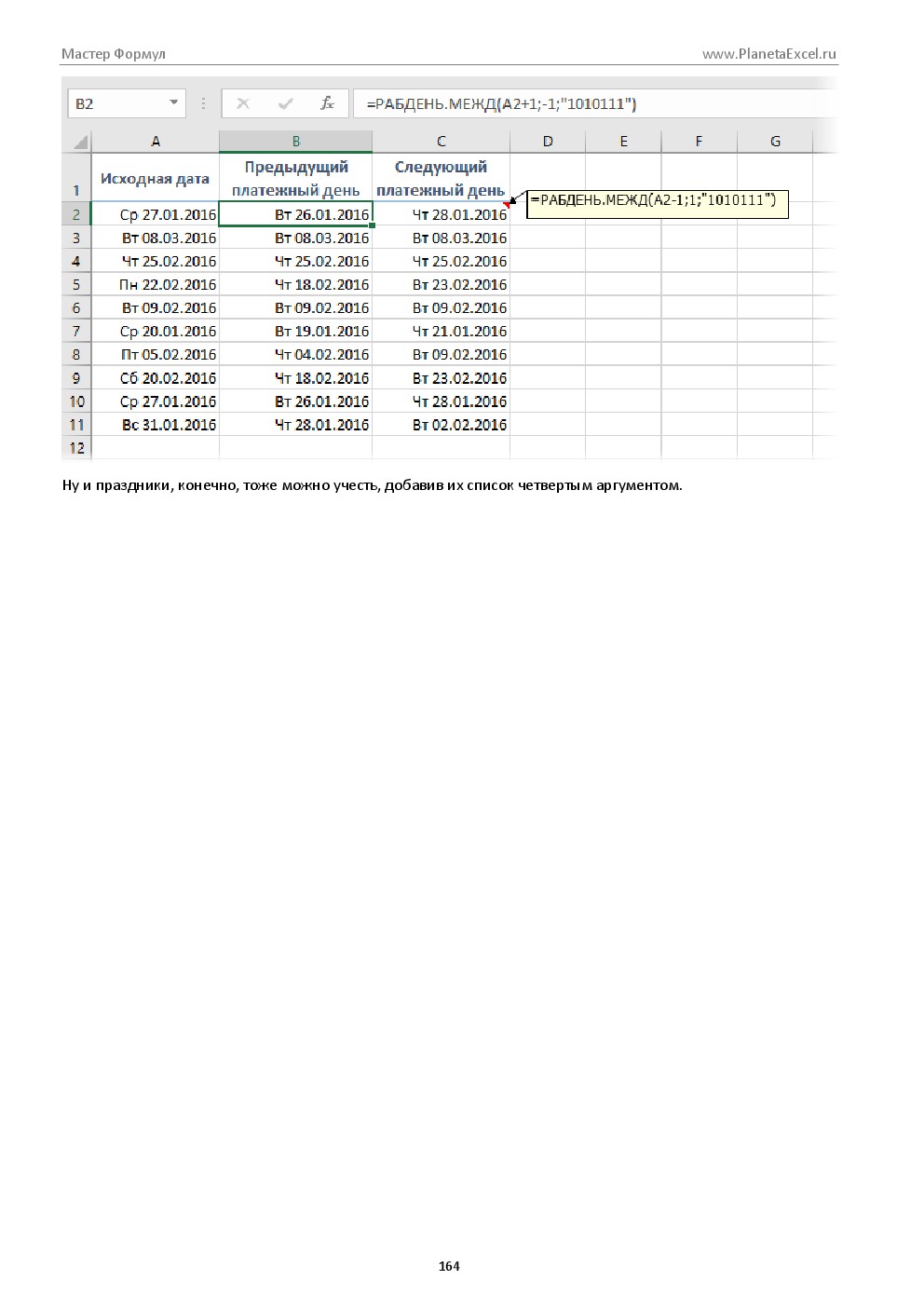Select cell C2 'Чт 28.01.2016'
This screenshot has height=1307, width=924.
pyautogui.click(x=441, y=214)
